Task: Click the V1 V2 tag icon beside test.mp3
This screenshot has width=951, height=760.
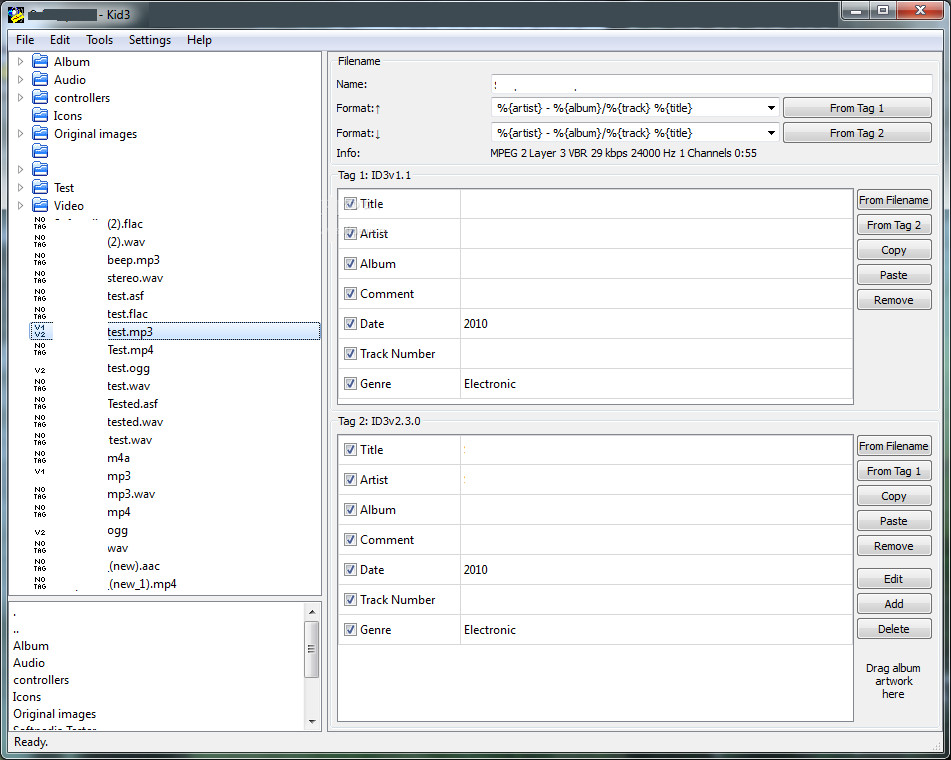Action: point(40,331)
